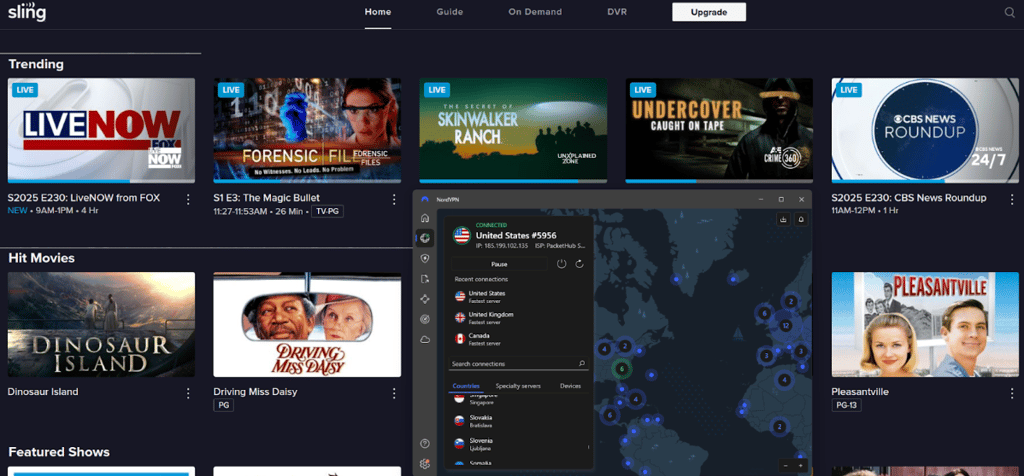Open NordVPN help question mark icon
The width and height of the screenshot is (1024, 476).
click(425, 443)
